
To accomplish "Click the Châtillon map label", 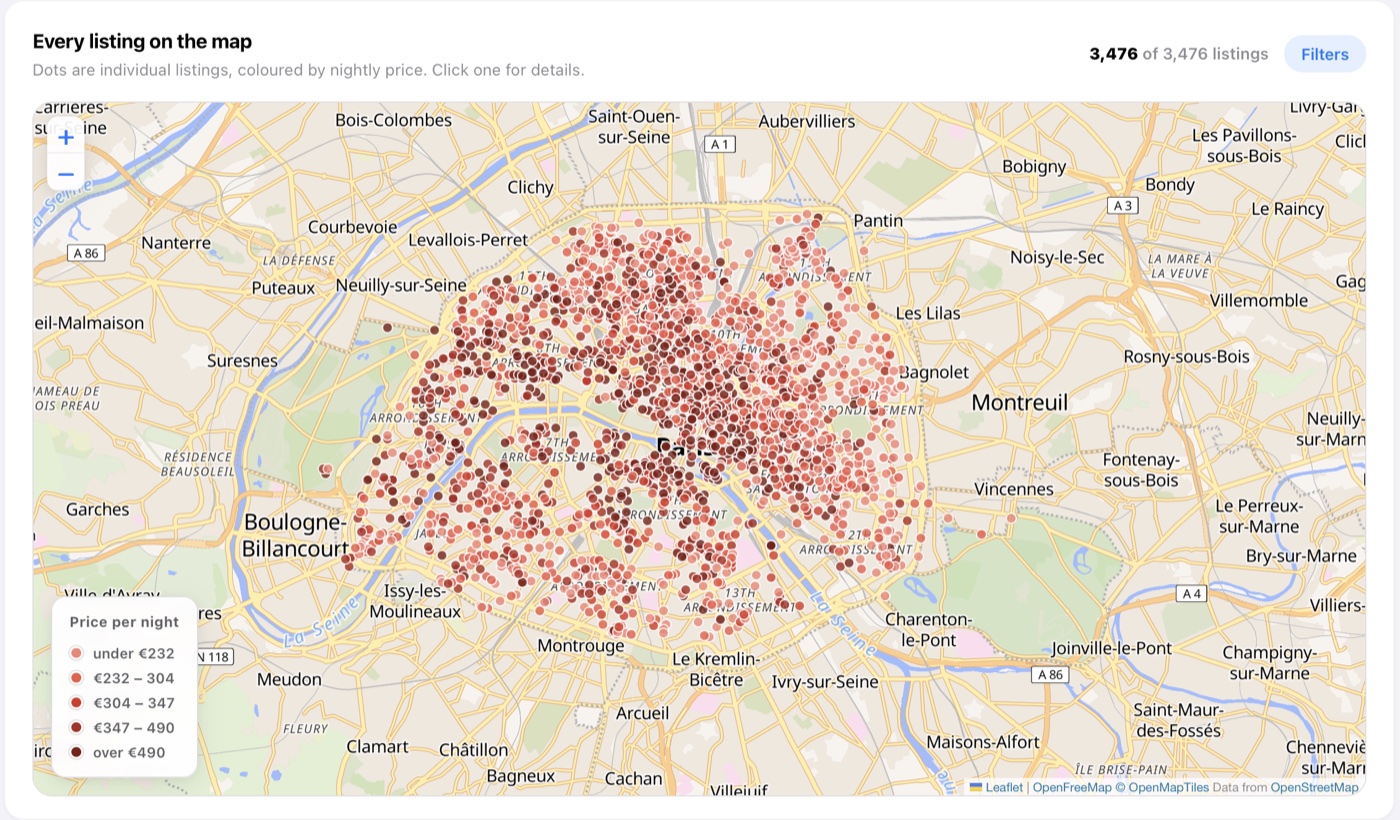I will click(x=473, y=749).
